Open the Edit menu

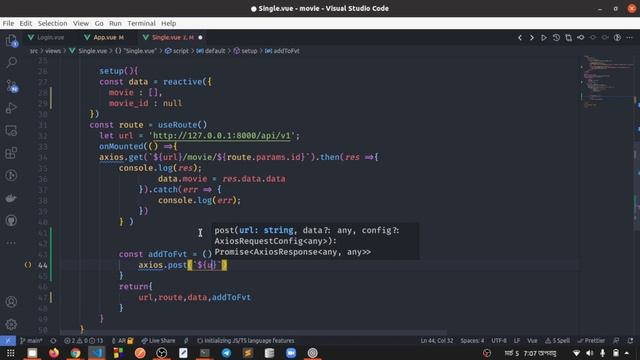coord(26,23)
